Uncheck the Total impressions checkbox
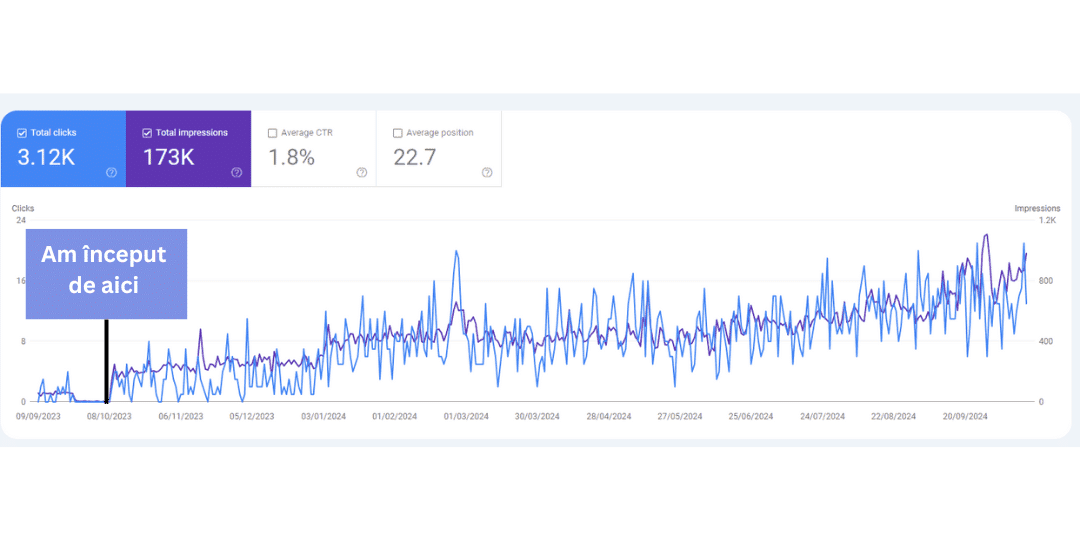This screenshot has height=540, width=1080. click(147, 133)
